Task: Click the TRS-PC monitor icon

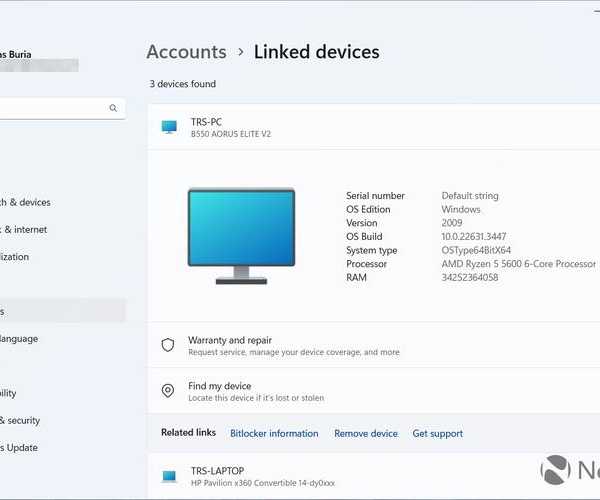Action: pos(169,126)
